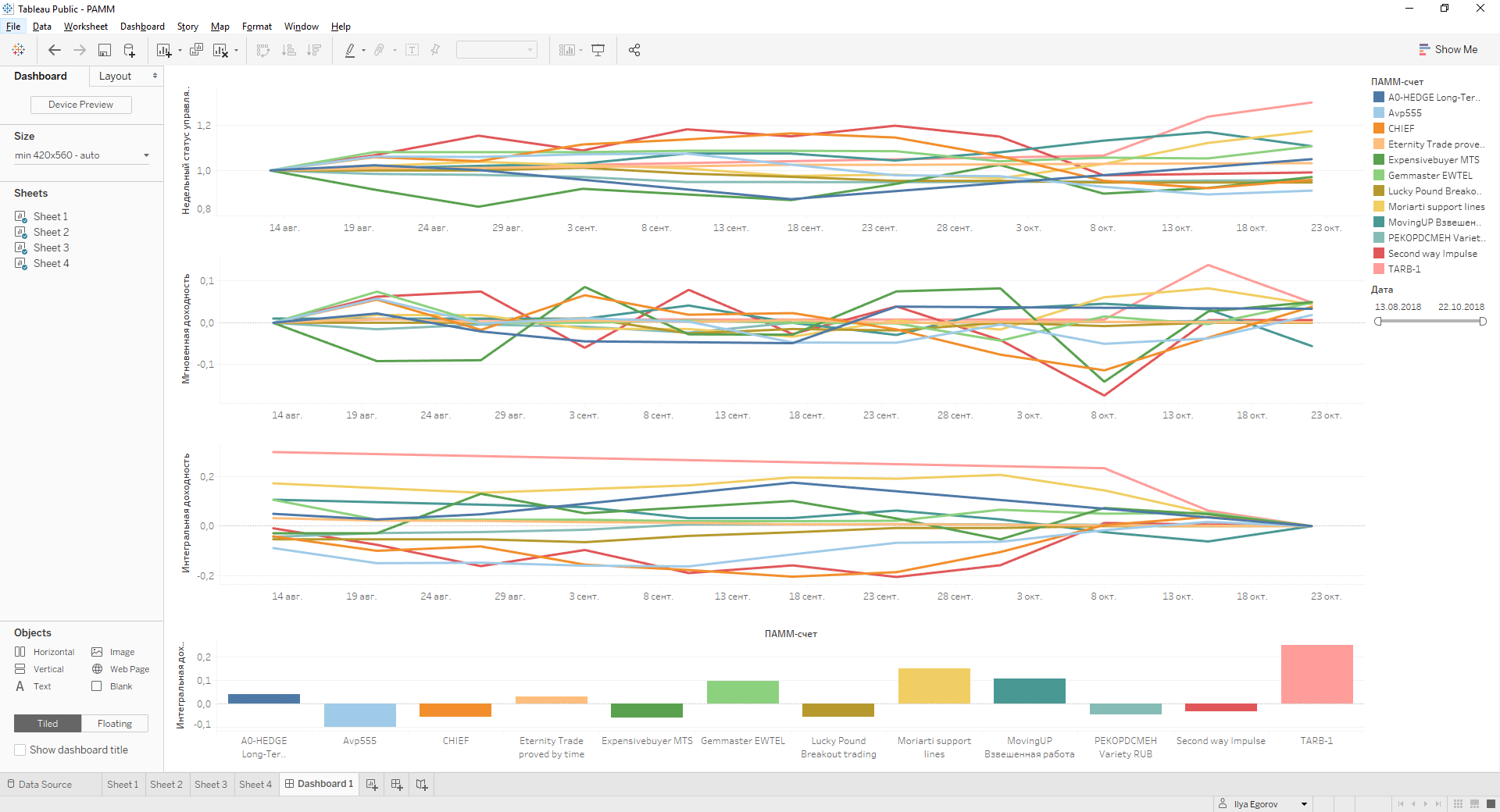Click the Fix axes pin icon
This screenshot has height=812, width=1500.
click(x=436, y=50)
